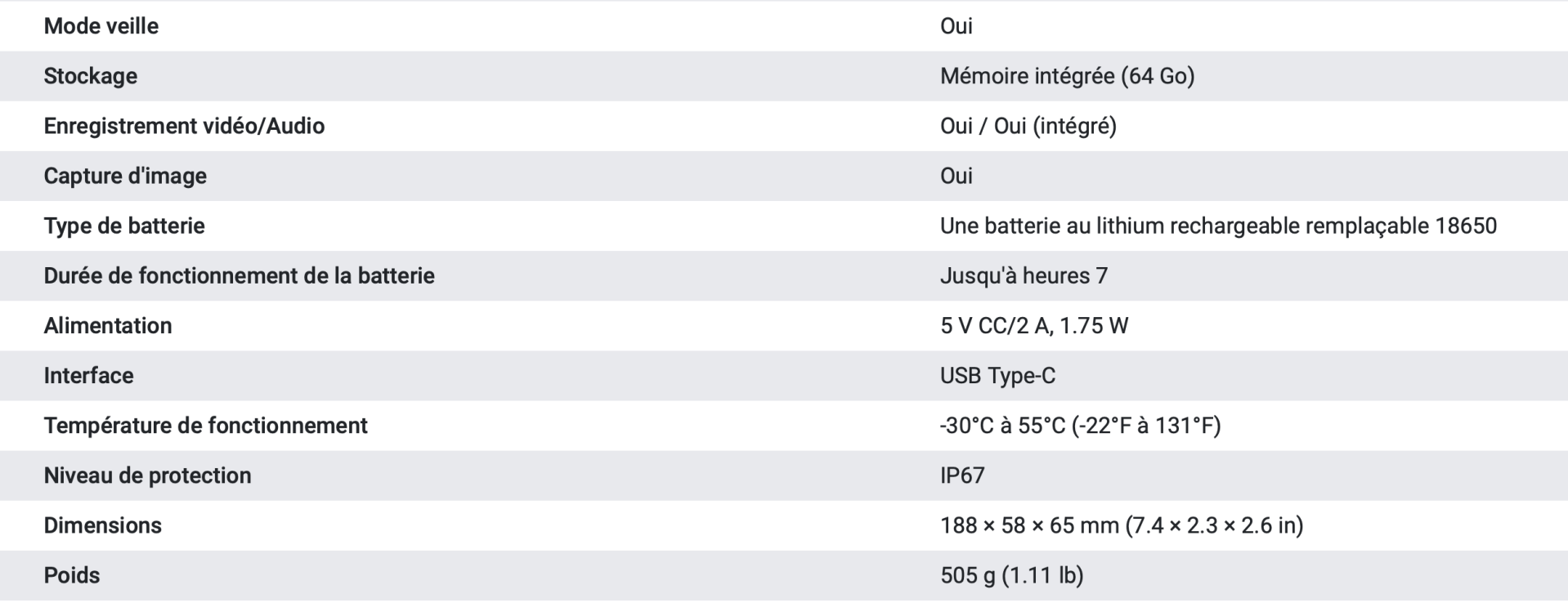1568x603 pixels.
Task: Click the 'Niveau de protection' label
Action: 147,475
